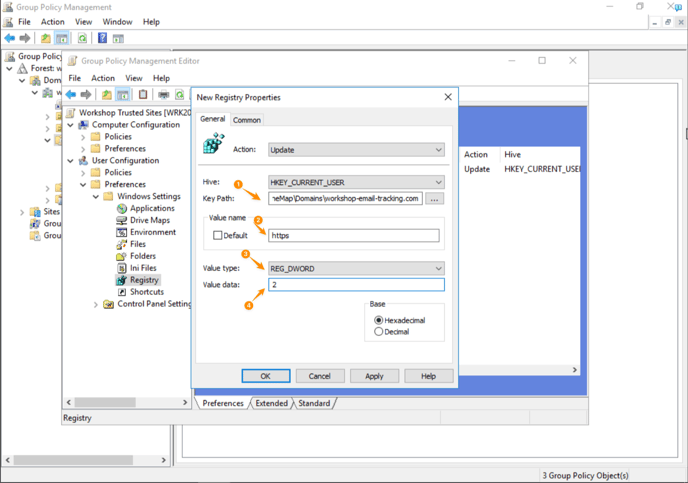
Task: Open the Window menu
Action: pyautogui.click(x=117, y=22)
